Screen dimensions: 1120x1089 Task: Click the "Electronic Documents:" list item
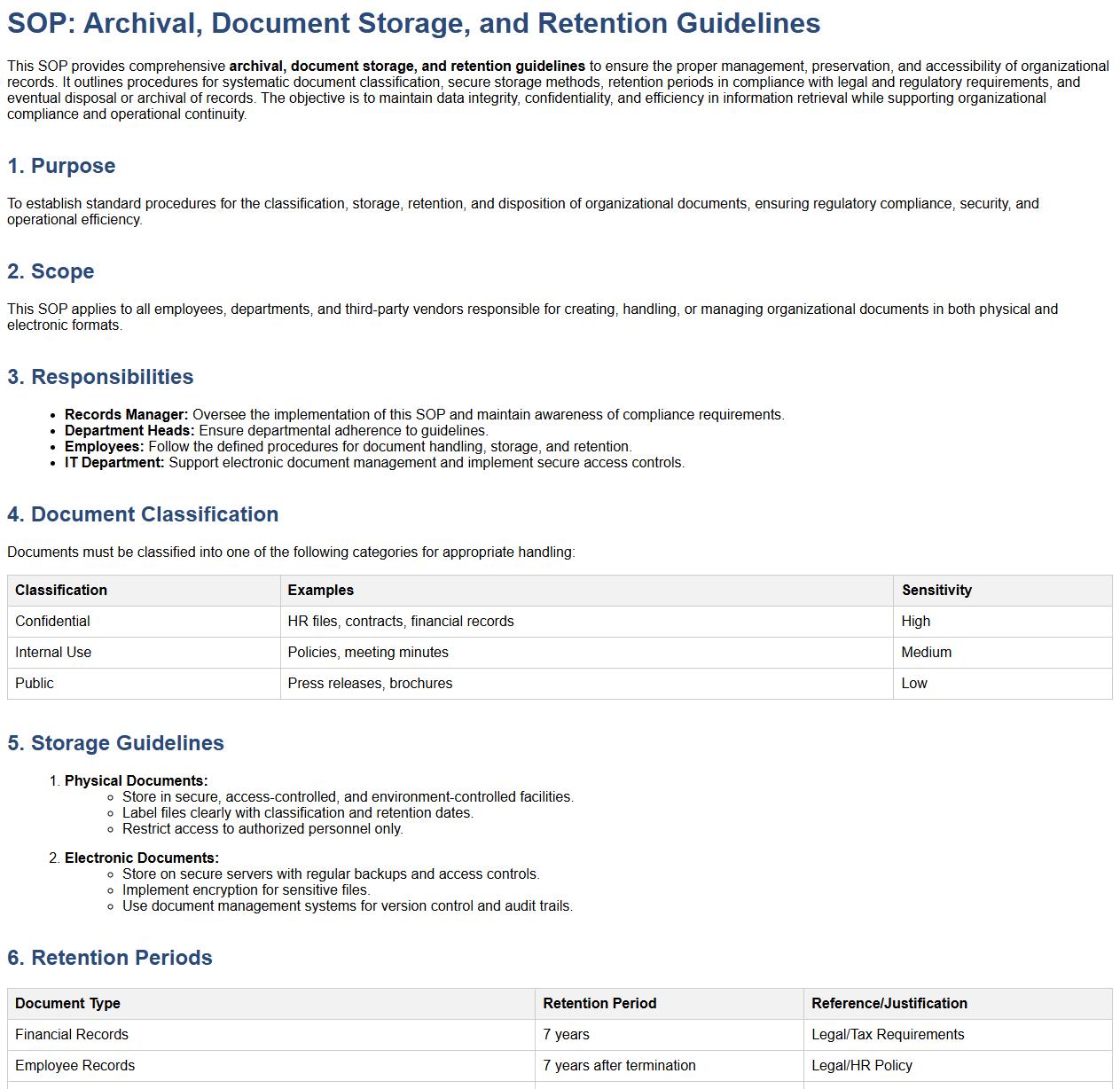pyautogui.click(x=141, y=858)
